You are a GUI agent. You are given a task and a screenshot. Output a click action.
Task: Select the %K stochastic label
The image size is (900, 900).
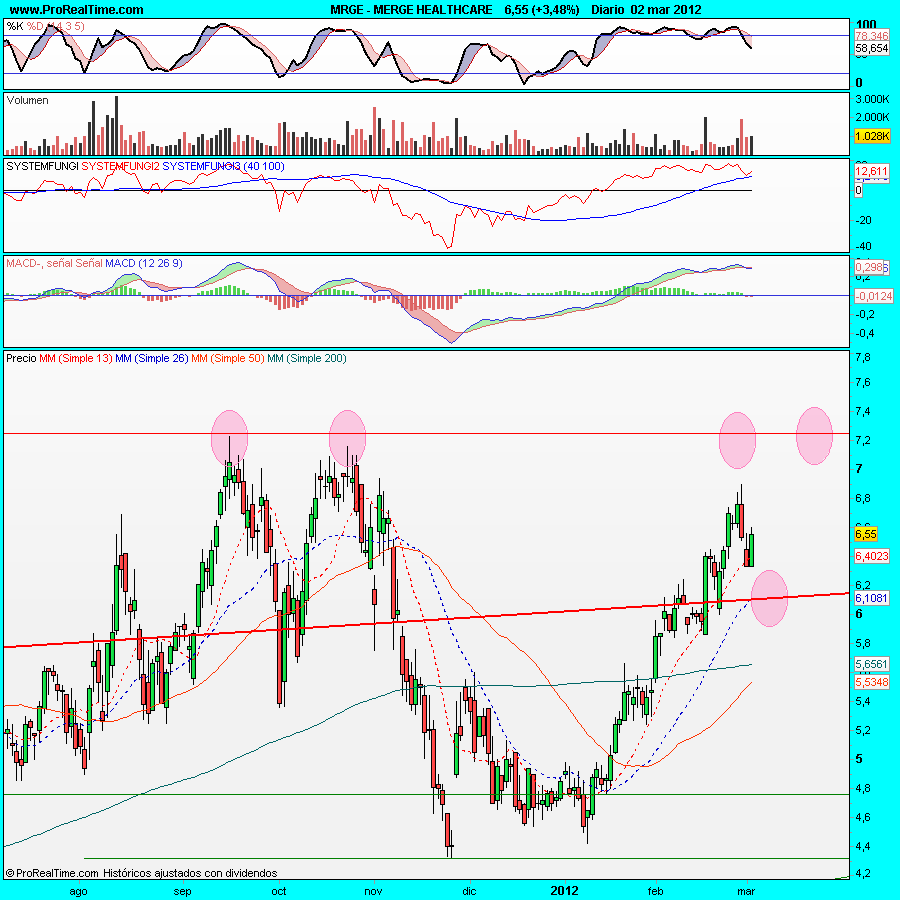click(15, 26)
